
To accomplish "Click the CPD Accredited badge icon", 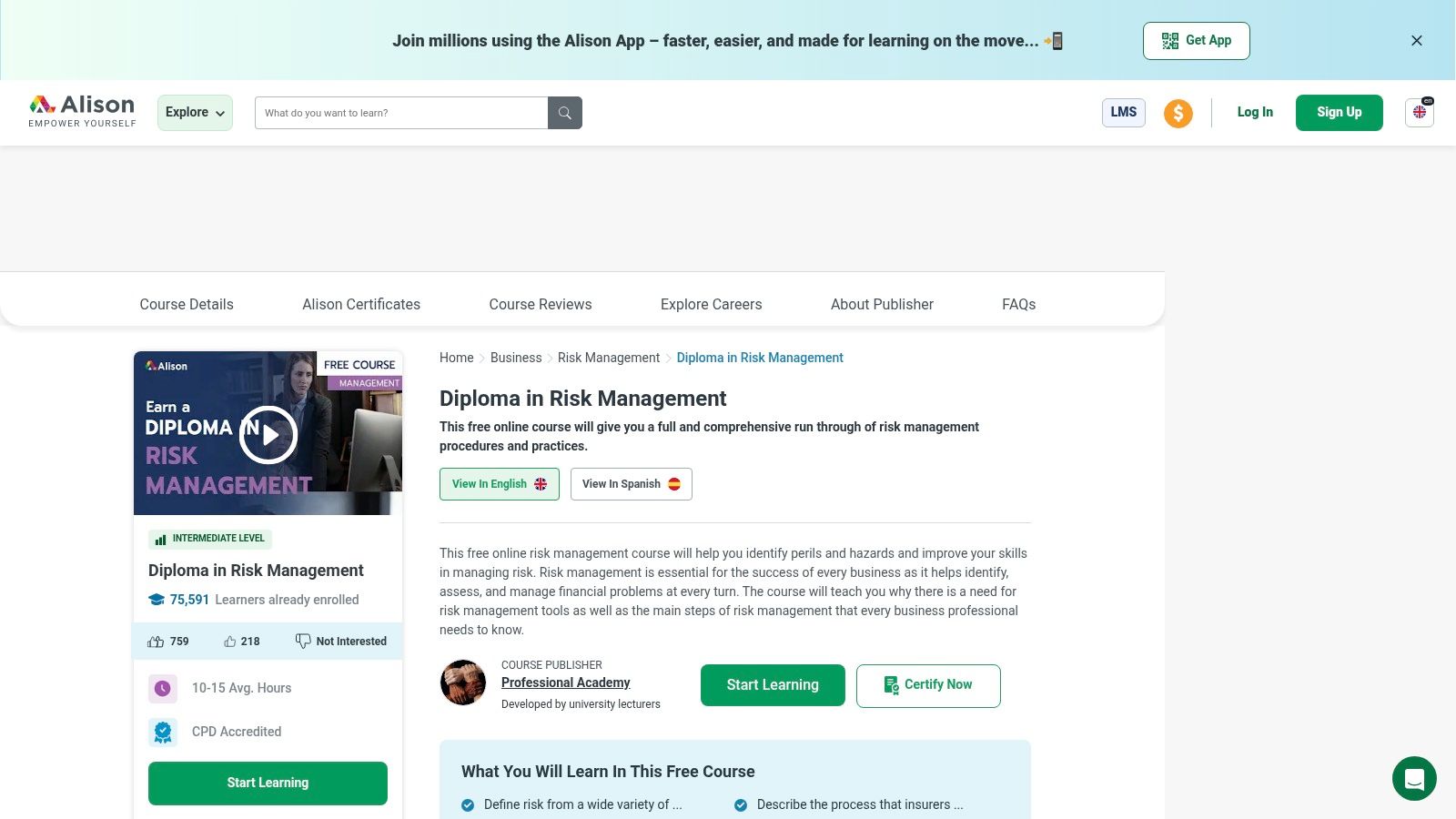I will click(x=163, y=732).
